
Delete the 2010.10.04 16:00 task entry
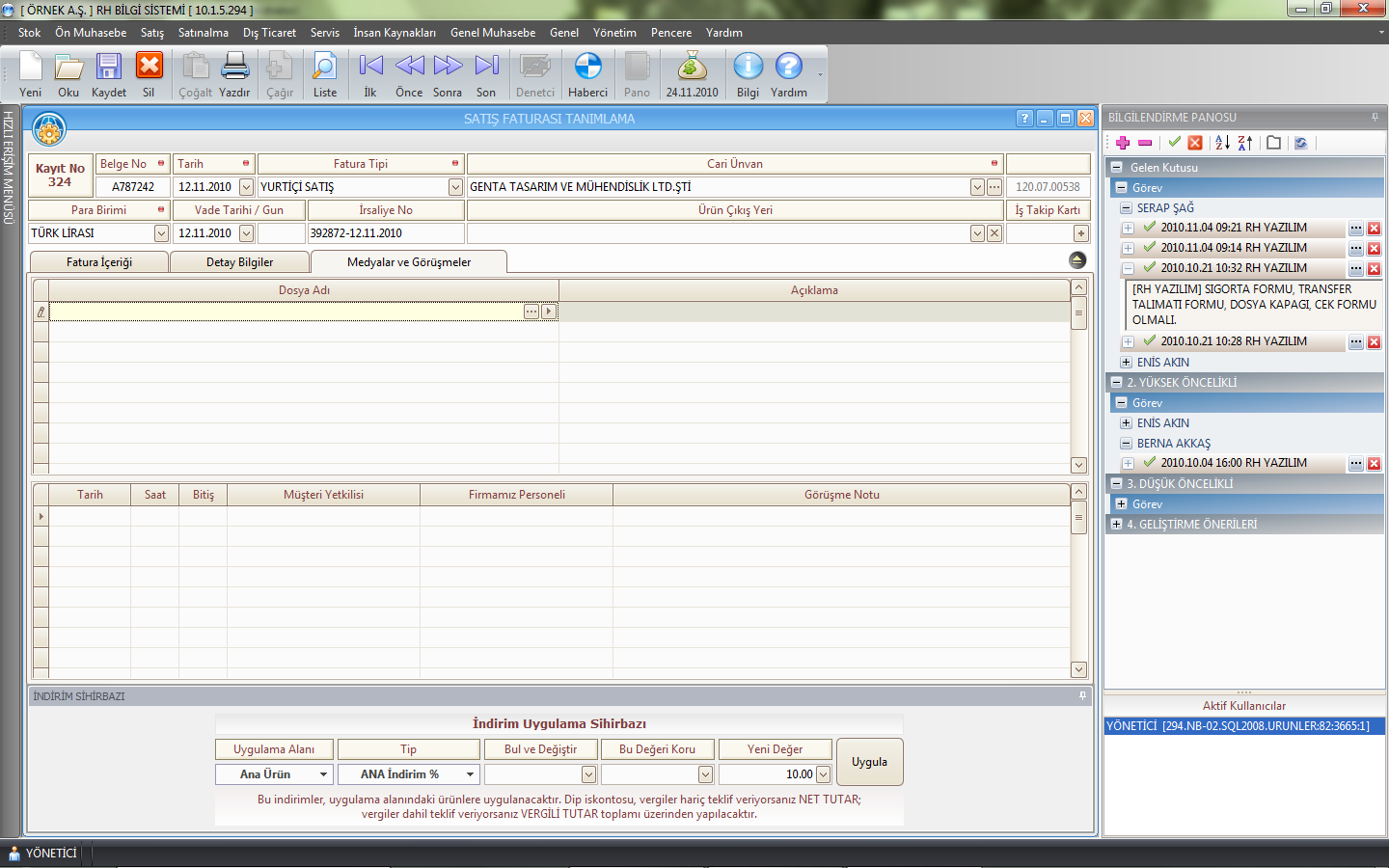1374,464
